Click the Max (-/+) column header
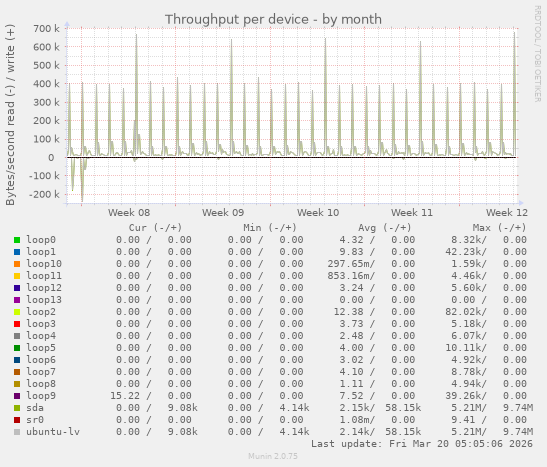This screenshot has width=547, height=467. pyautogui.click(x=499, y=228)
